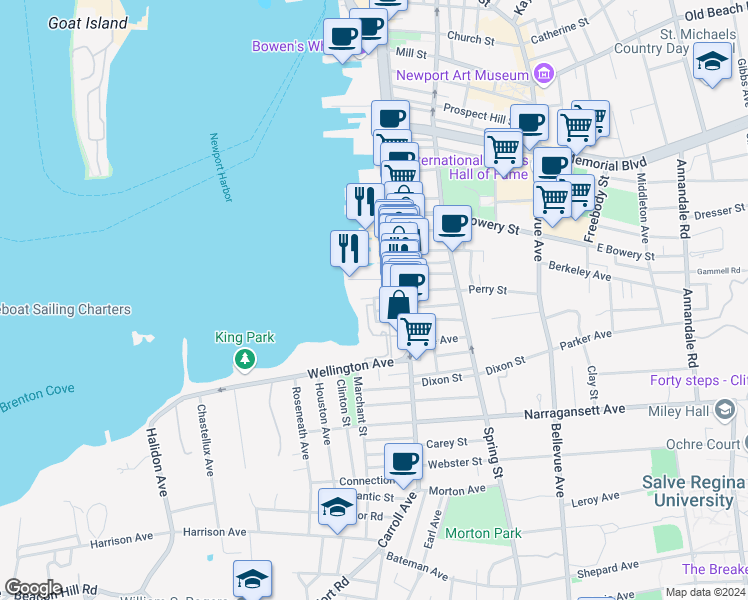This screenshot has height=600, width=748.
Task: Select the Morton Park label
Action: (x=483, y=533)
